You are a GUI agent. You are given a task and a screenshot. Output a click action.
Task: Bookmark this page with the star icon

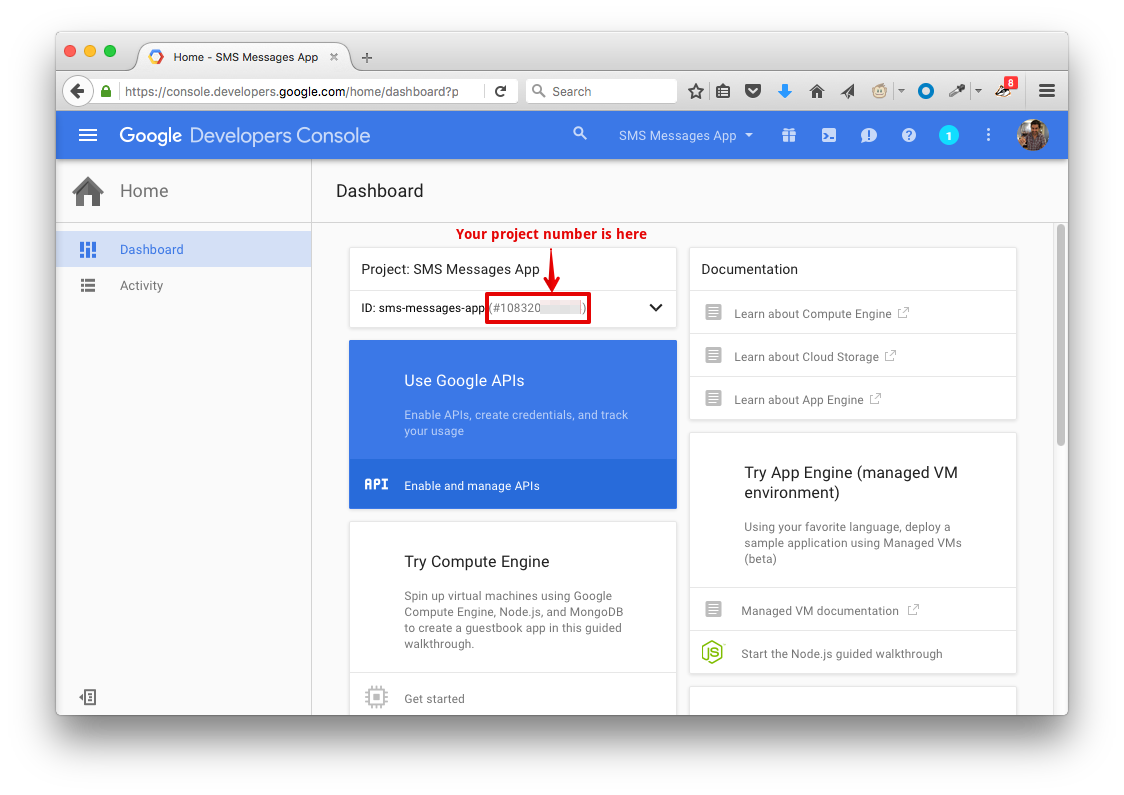point(695,91)
